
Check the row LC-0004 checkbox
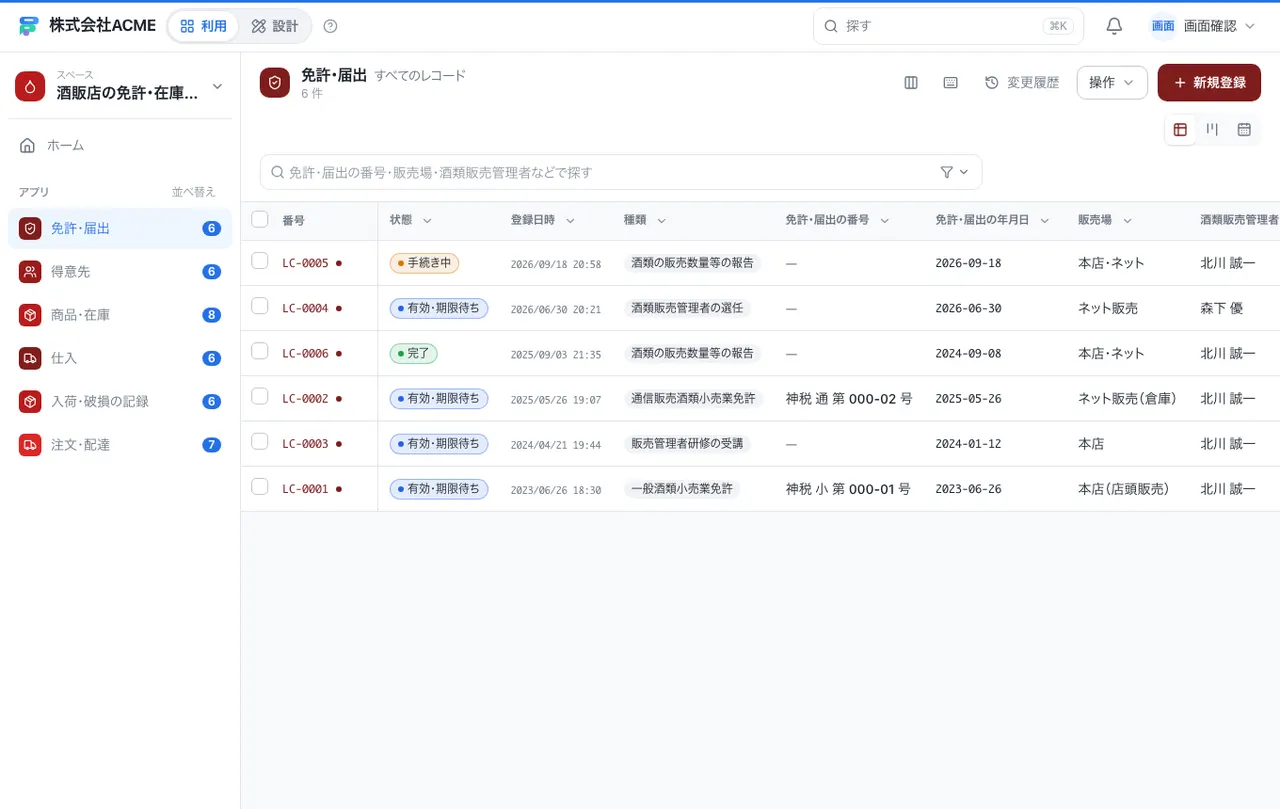pos(260,306)
